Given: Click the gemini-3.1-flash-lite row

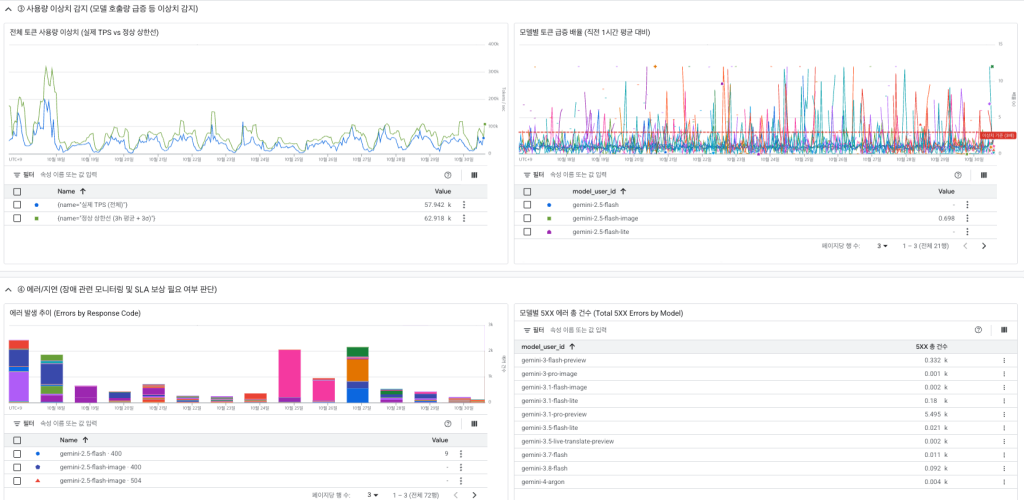Looking at the screenshot, I should tap(765, 400).
